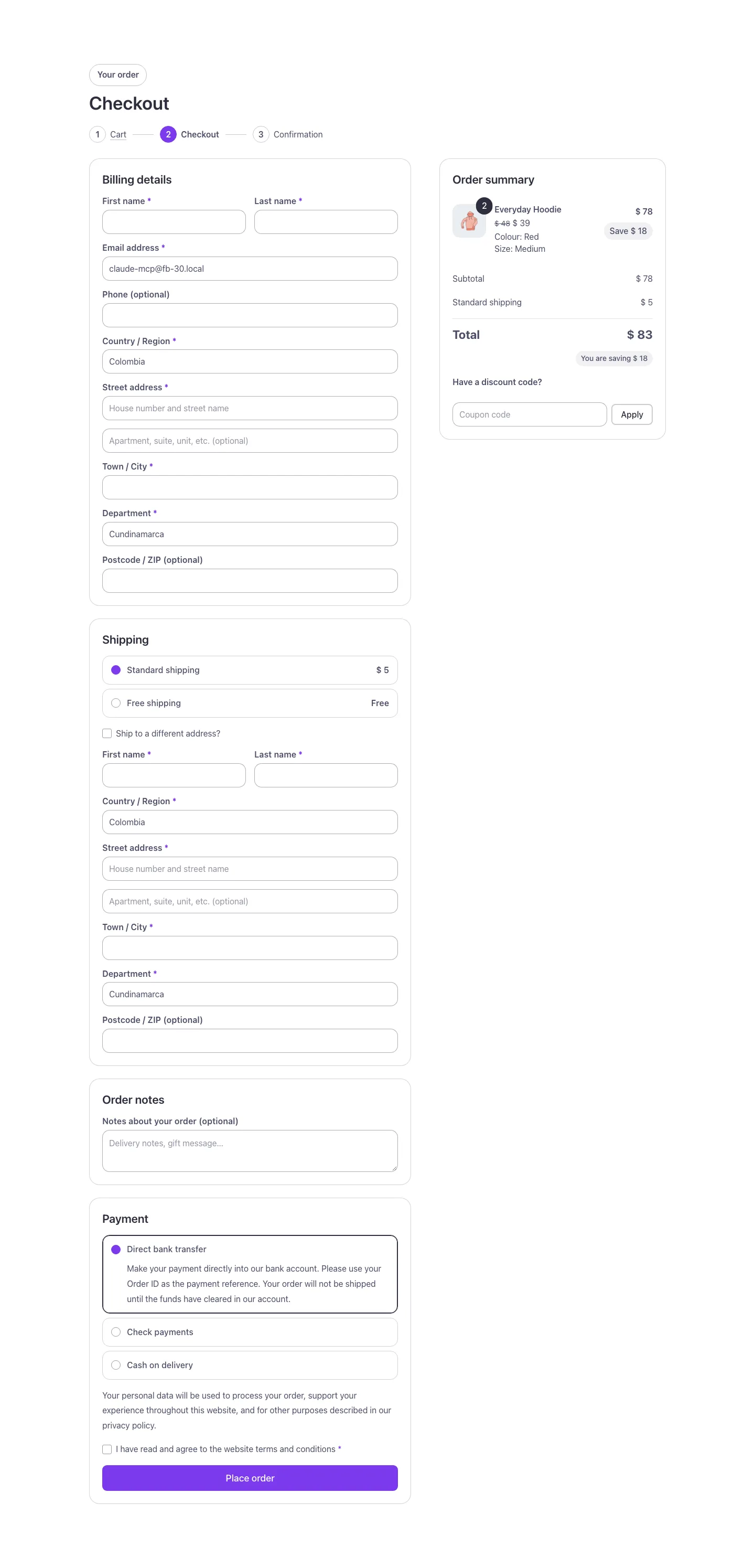
Task: Focus shipping apartment, suite field
Action: (x=250, y=901)
